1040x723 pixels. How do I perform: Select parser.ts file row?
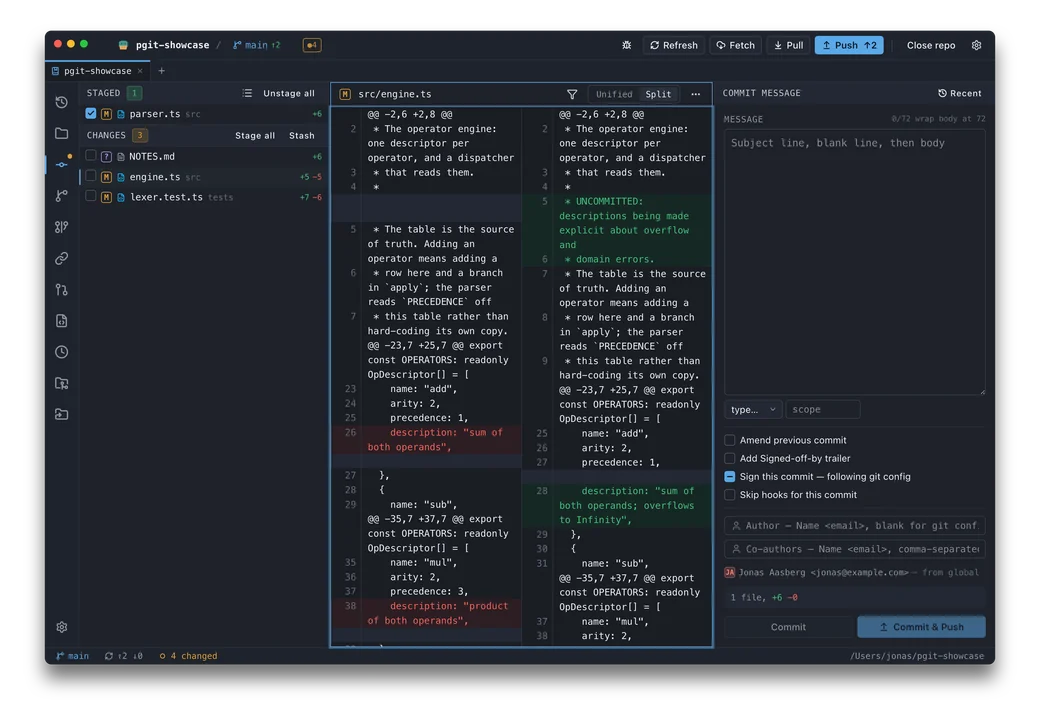click(203, 114)
